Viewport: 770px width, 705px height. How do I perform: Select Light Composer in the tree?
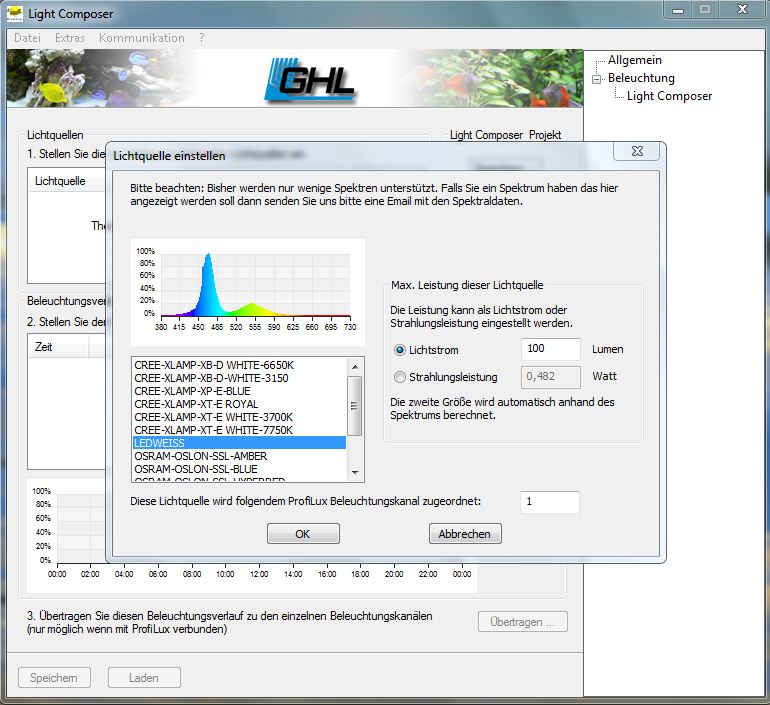[669, 96]
